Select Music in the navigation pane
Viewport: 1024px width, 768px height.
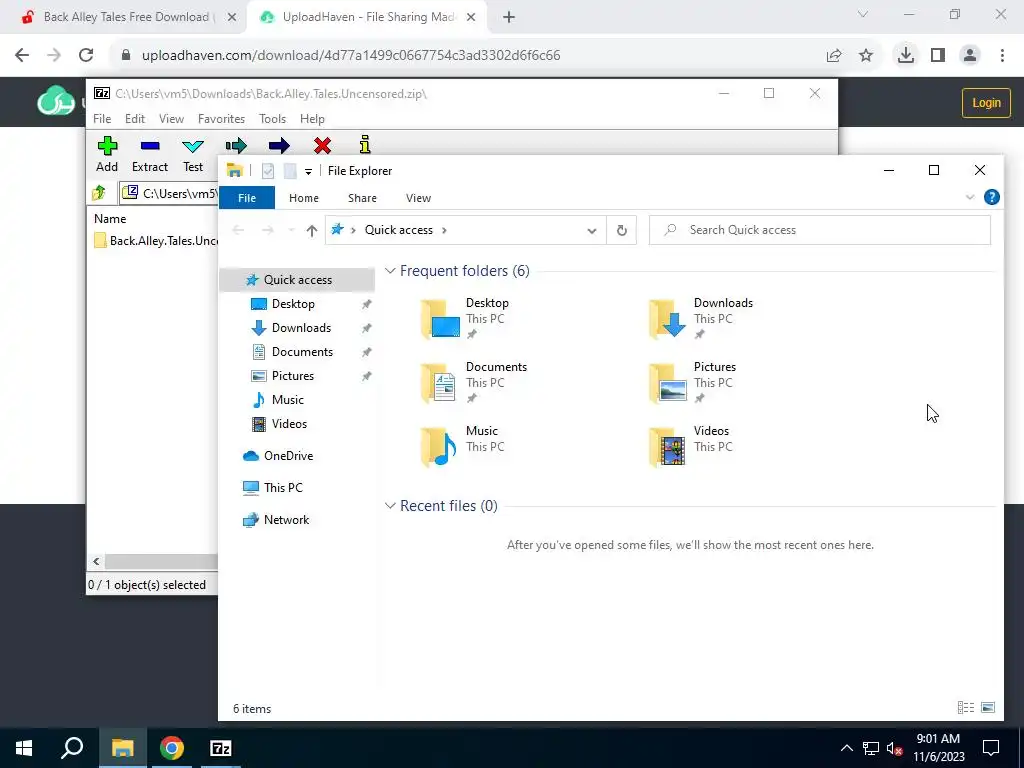tap(287, 400)
